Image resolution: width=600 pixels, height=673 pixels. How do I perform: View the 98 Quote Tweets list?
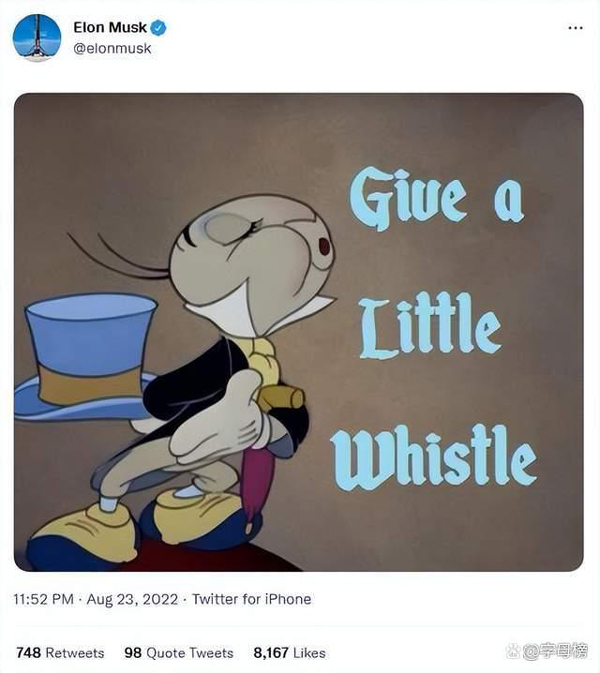(x=179, y=653)
